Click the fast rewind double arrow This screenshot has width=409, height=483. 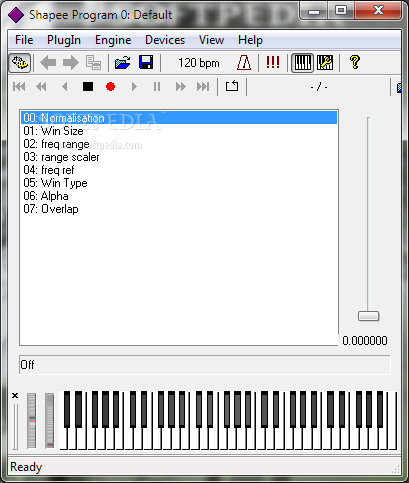coord(41,87)
